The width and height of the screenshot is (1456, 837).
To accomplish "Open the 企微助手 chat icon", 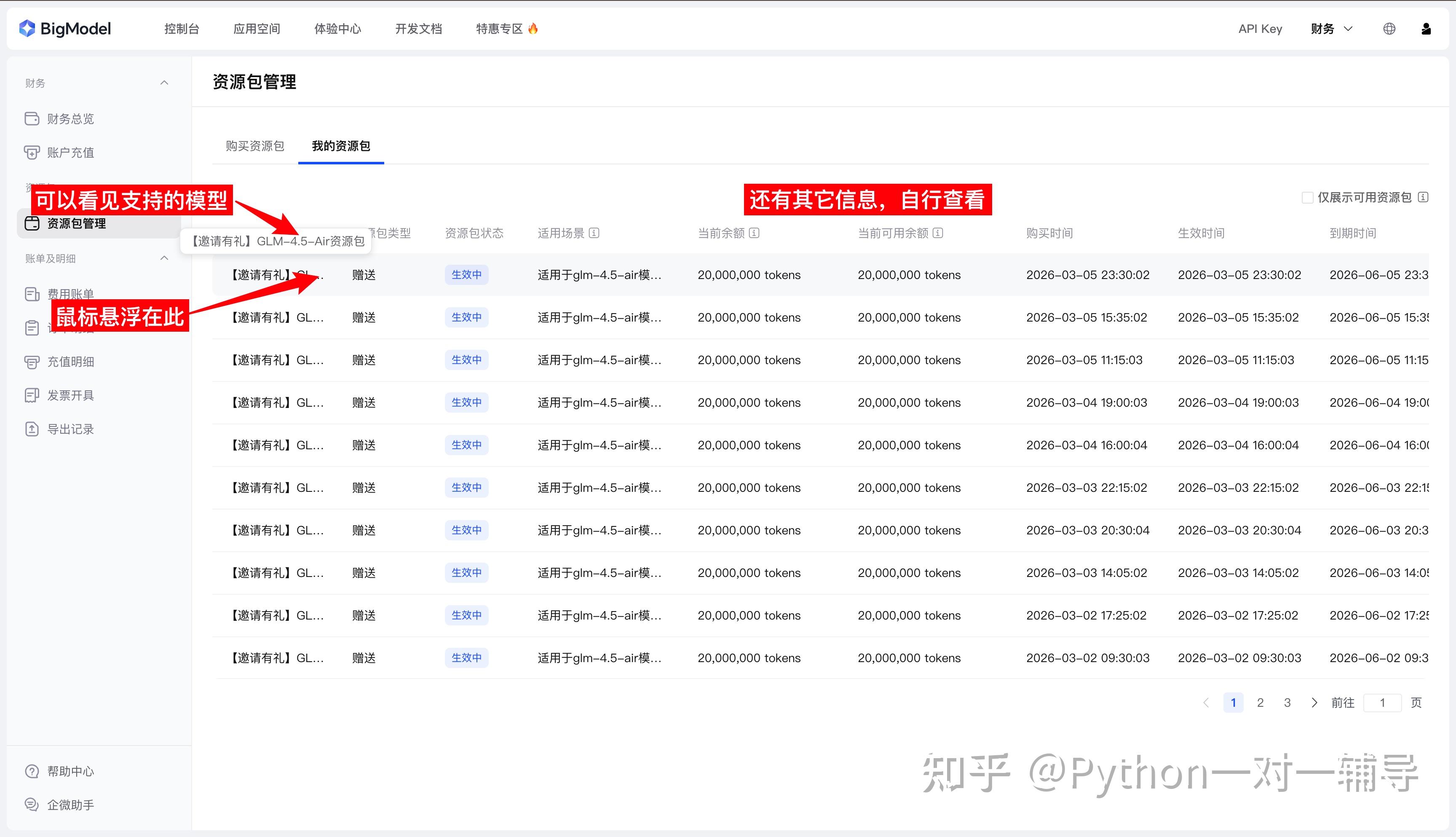I will [x=32, y=805].
